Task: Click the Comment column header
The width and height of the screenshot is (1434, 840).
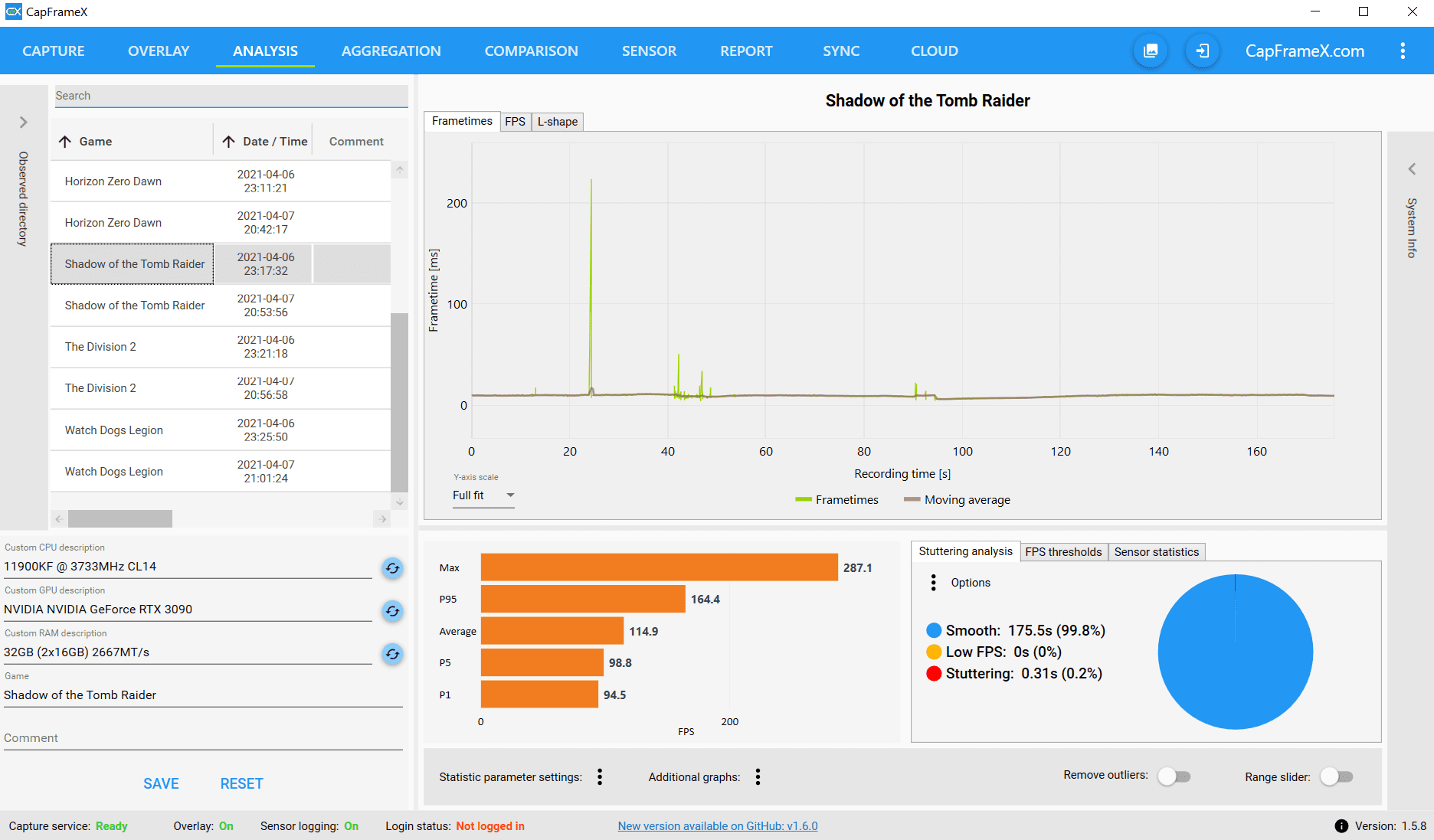Action: pyautogui.click(x=356, y=142)
